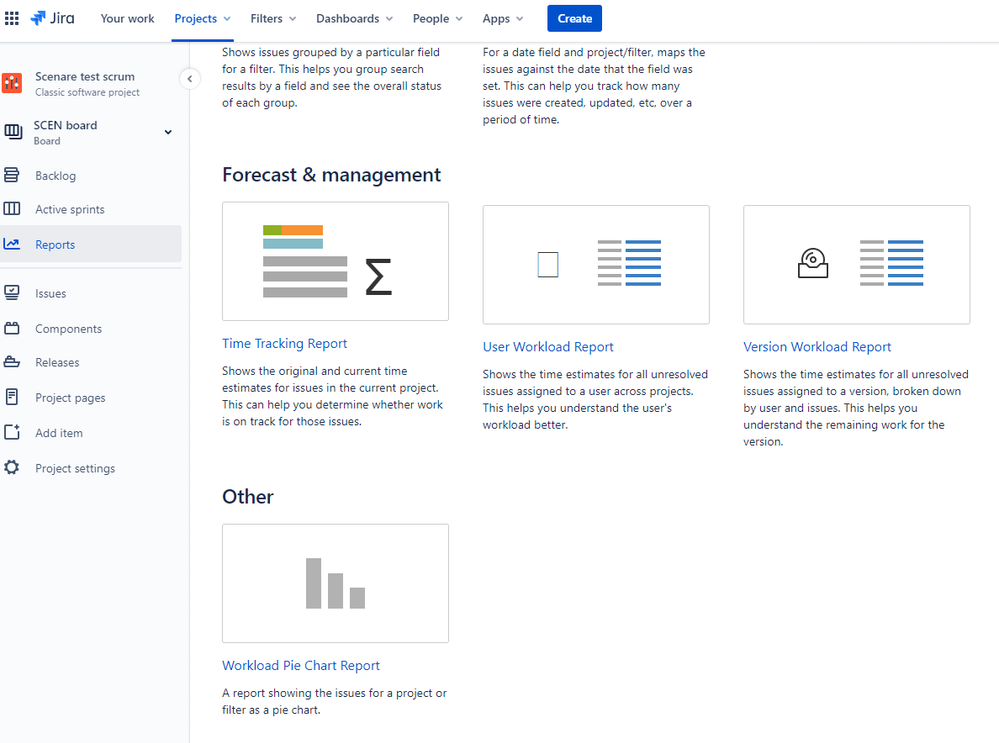Screen dimensions: 999x743
Task: Click the Backlog icon in sidebar
Action: pos(11,175)
